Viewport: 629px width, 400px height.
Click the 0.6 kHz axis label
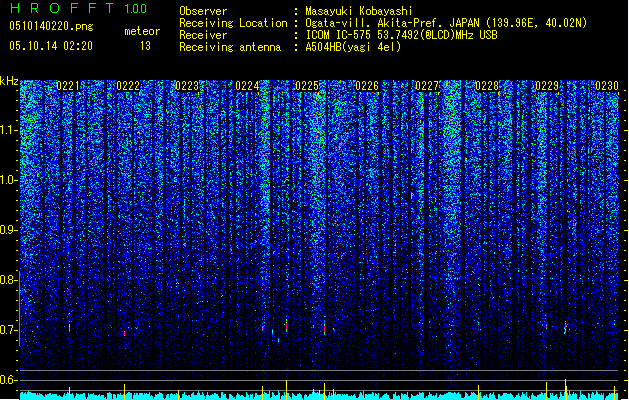(8, 380)
